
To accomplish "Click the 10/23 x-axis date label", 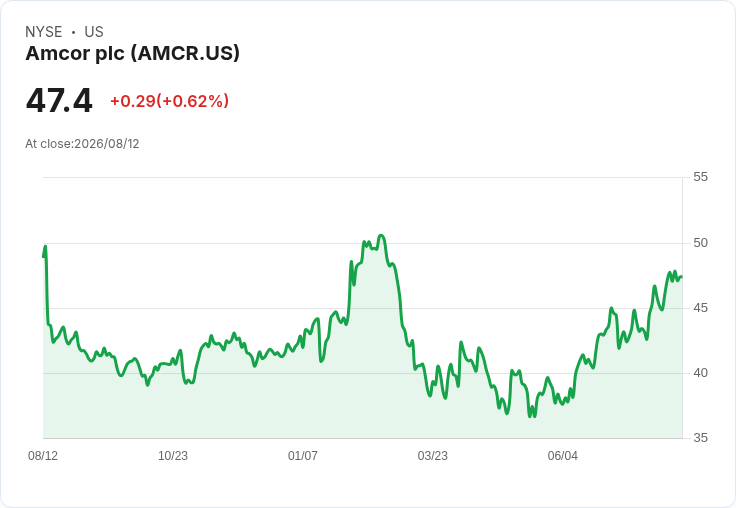I will [173, 455].
